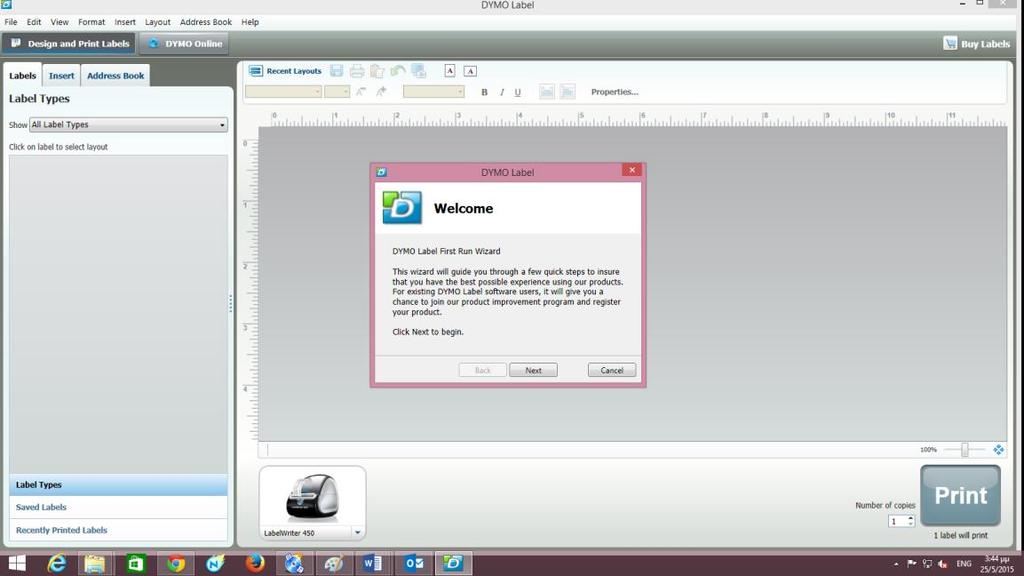
Task: Open the Layout menu
Action: [x=157, y=22]
